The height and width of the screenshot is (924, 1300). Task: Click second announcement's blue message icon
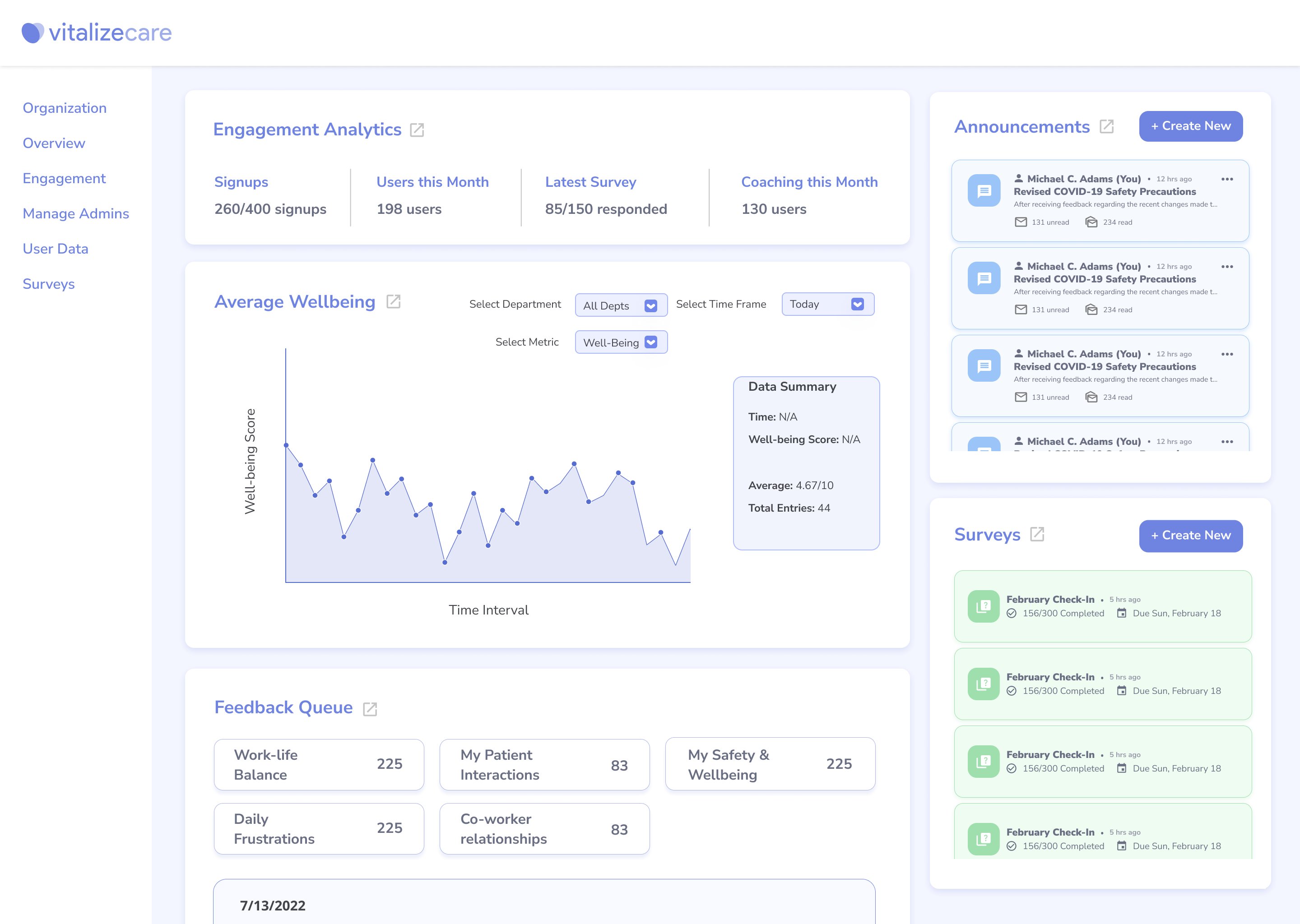(984, 278)
